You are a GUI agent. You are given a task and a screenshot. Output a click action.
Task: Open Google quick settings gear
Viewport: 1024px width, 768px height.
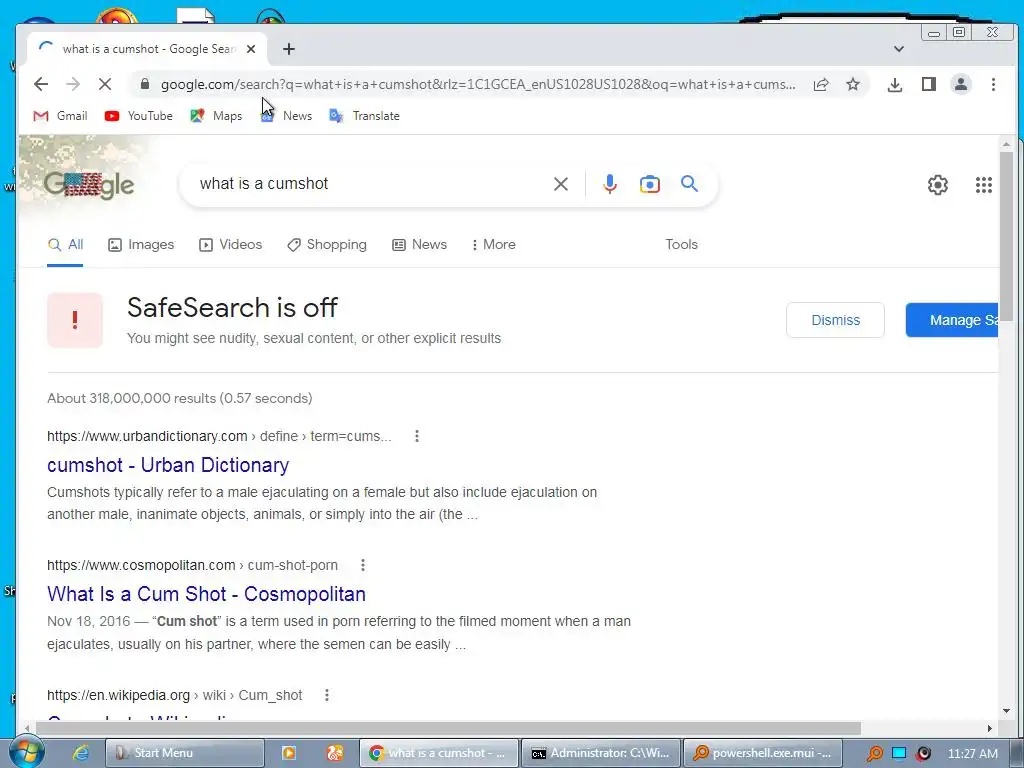coord(938,185)
